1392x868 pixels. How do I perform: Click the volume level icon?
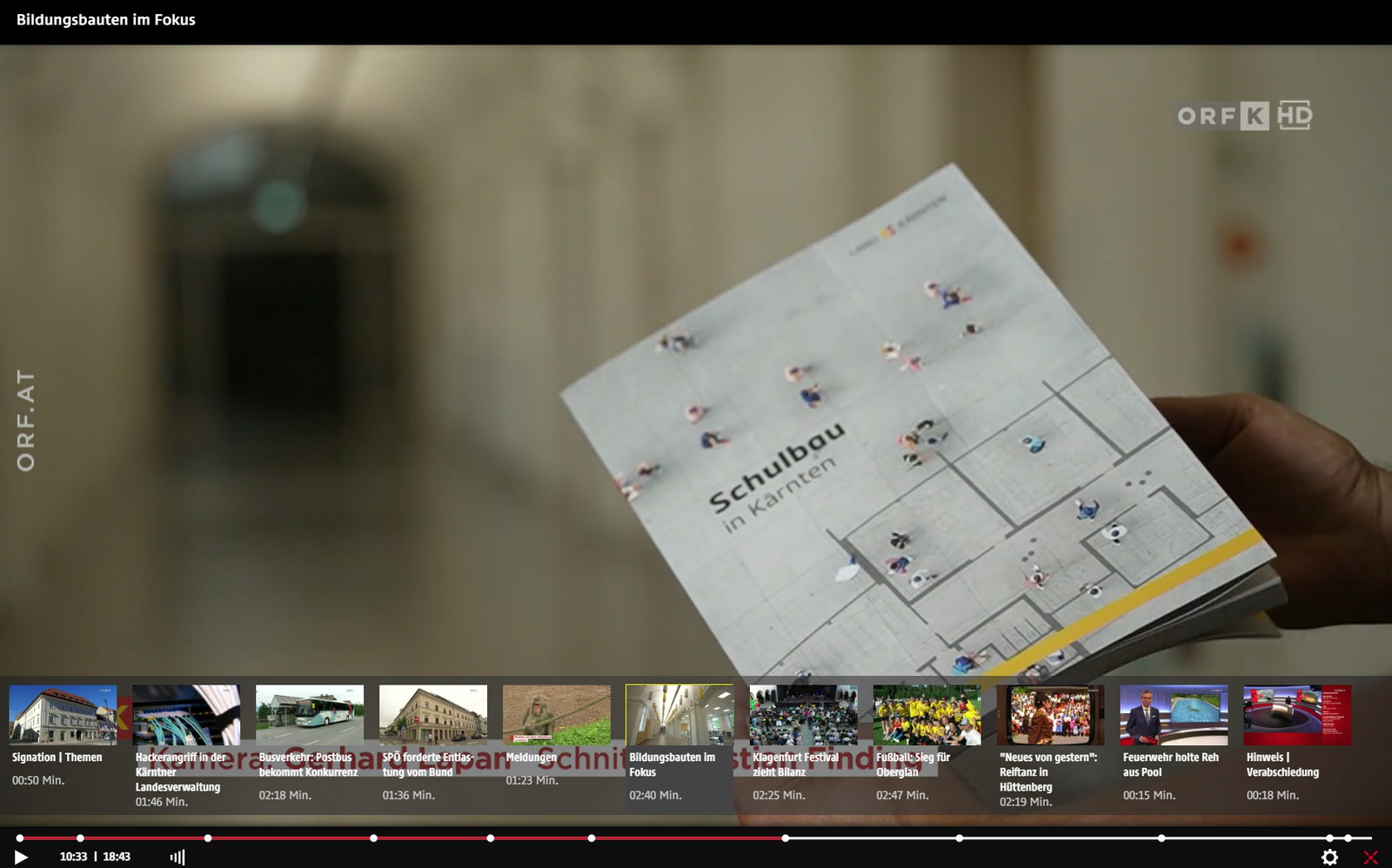(x=177, y=857)
